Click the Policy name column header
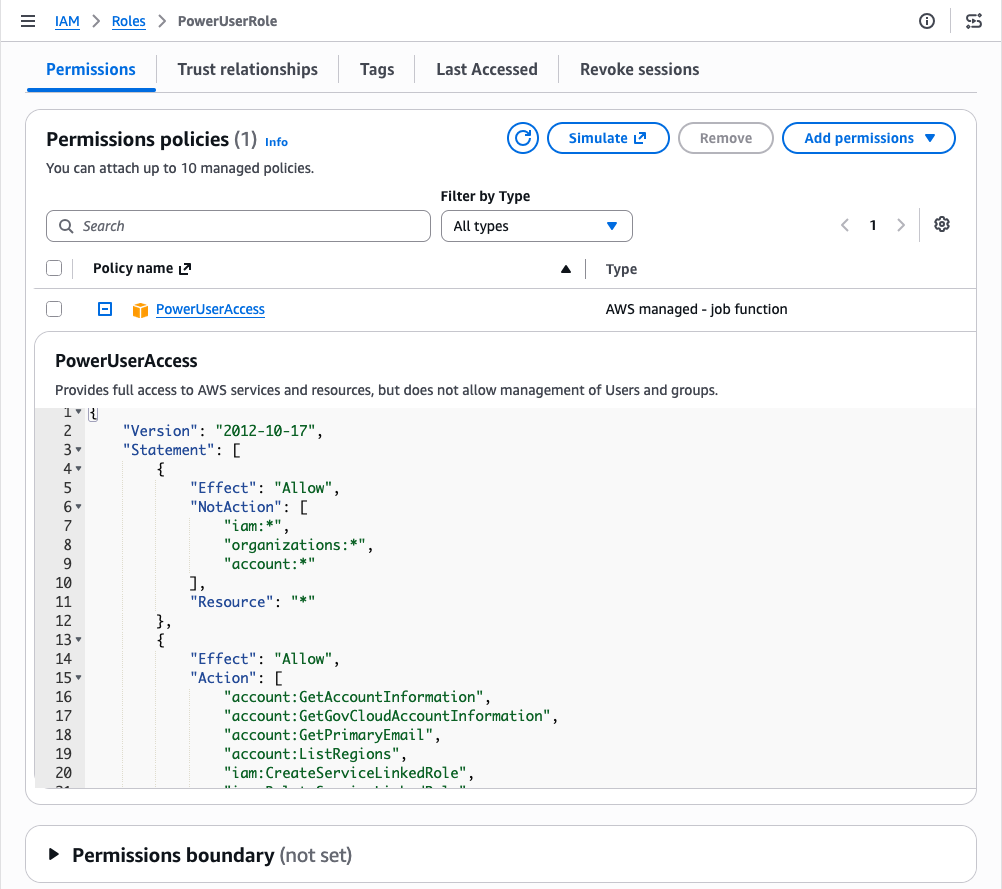This screenshot has width=1002, height=889. pyautogui.click(x=133, y=268)
